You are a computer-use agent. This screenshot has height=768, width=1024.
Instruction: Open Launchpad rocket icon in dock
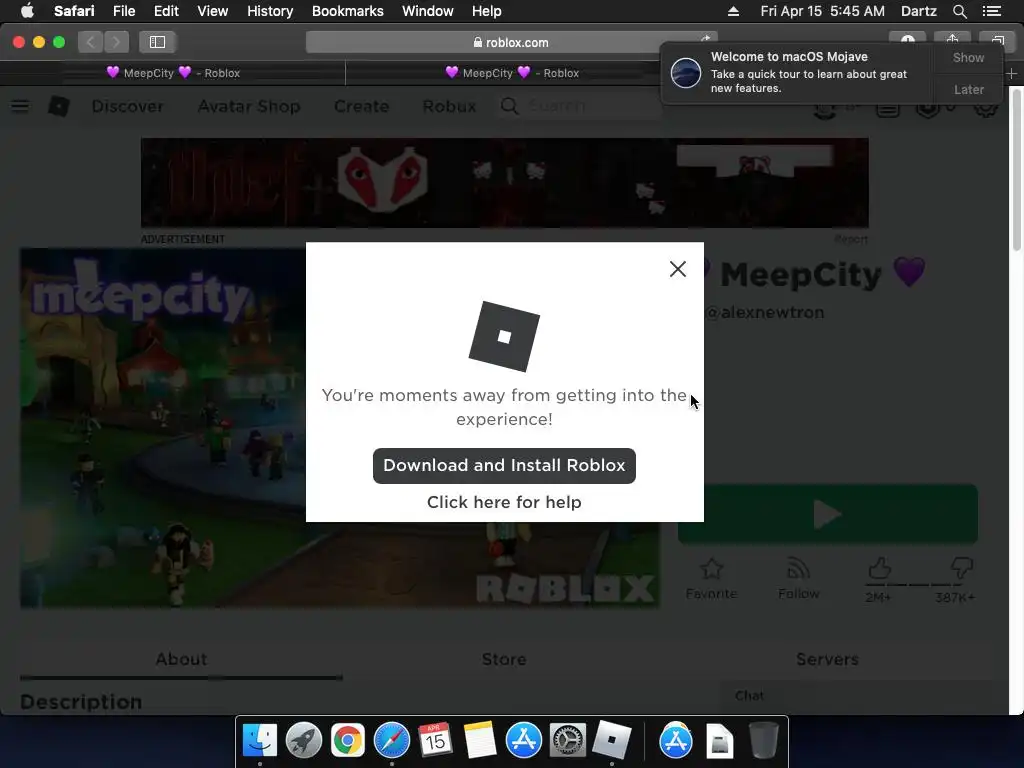(x=304, y=741)
